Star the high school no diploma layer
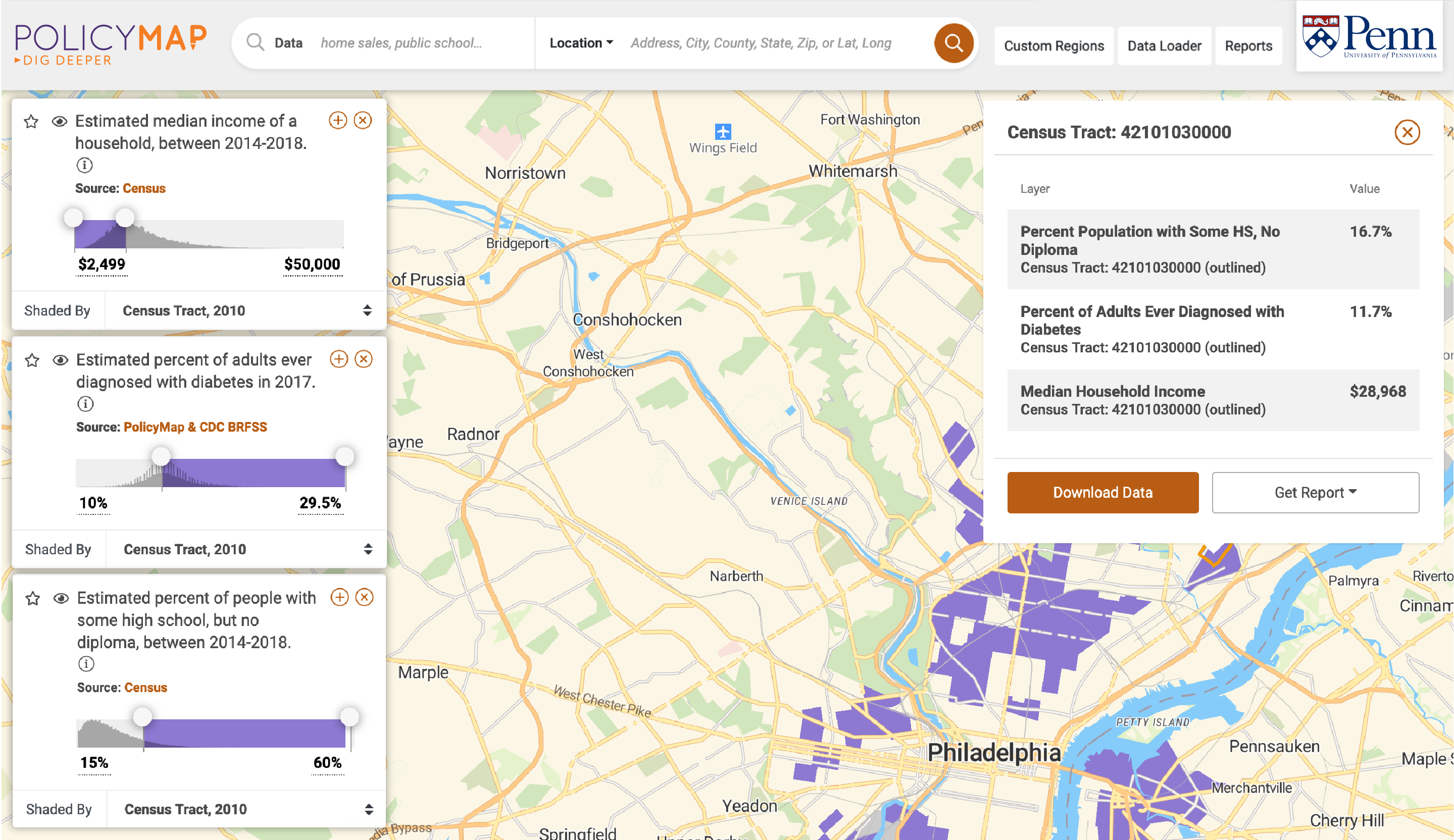Viewport: 1454px width, 840px height. pos(33,598)
